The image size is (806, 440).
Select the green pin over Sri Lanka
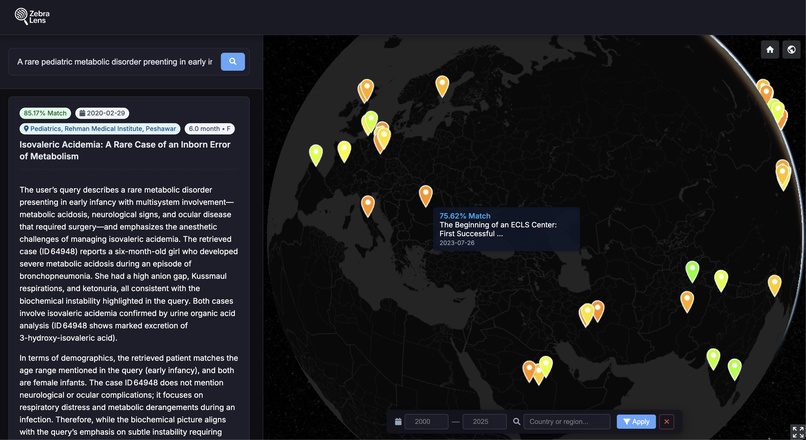tap(735, 369)
